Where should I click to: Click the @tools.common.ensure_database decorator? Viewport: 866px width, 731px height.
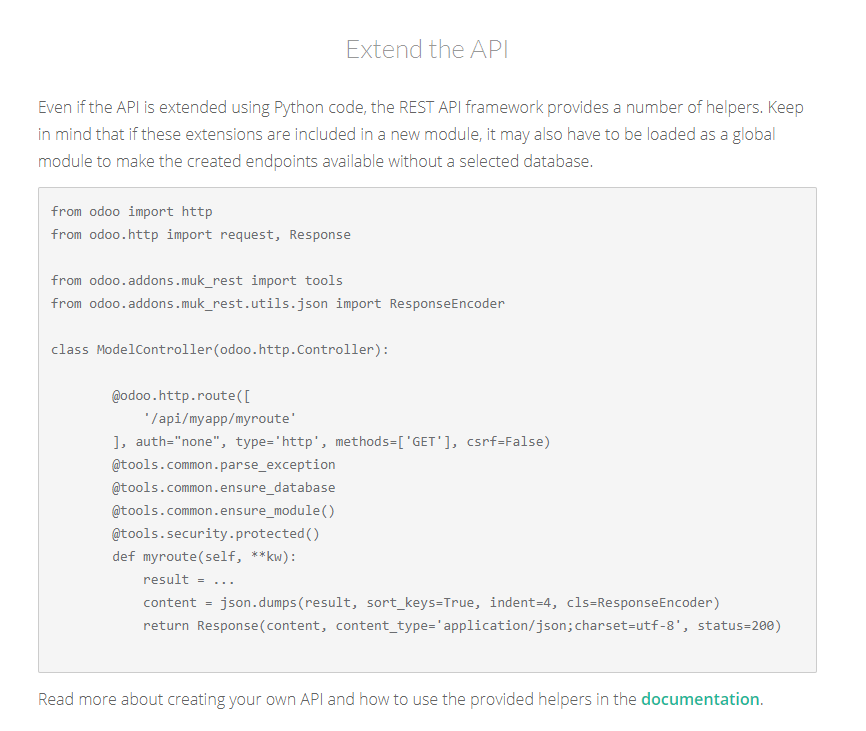coord(224,488)
